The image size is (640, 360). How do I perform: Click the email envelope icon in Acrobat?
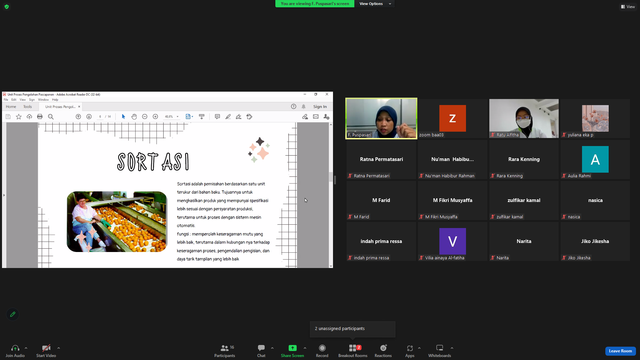pos(316,117)
